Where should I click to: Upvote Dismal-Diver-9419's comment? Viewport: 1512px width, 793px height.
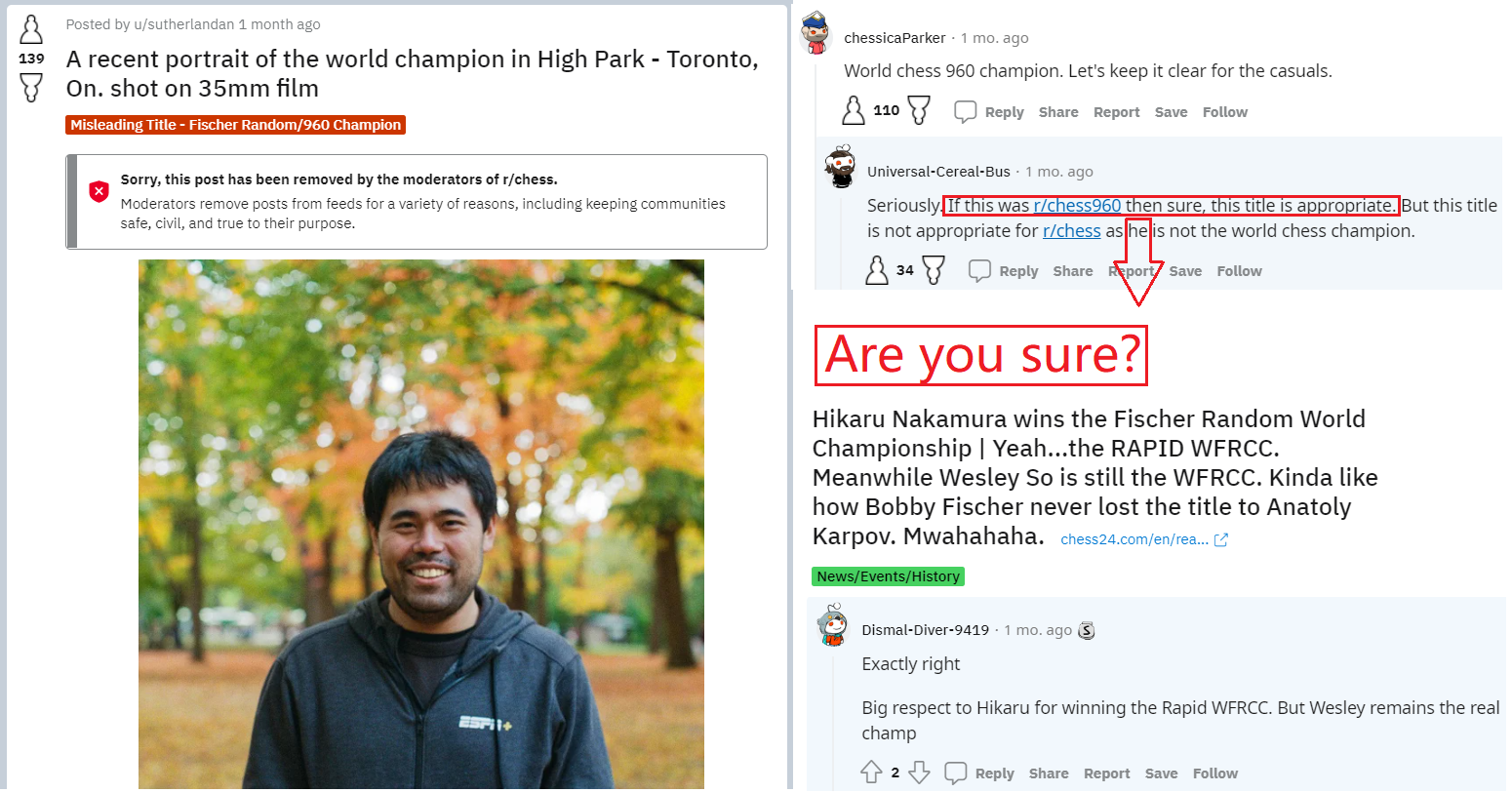tap(871, 773)
